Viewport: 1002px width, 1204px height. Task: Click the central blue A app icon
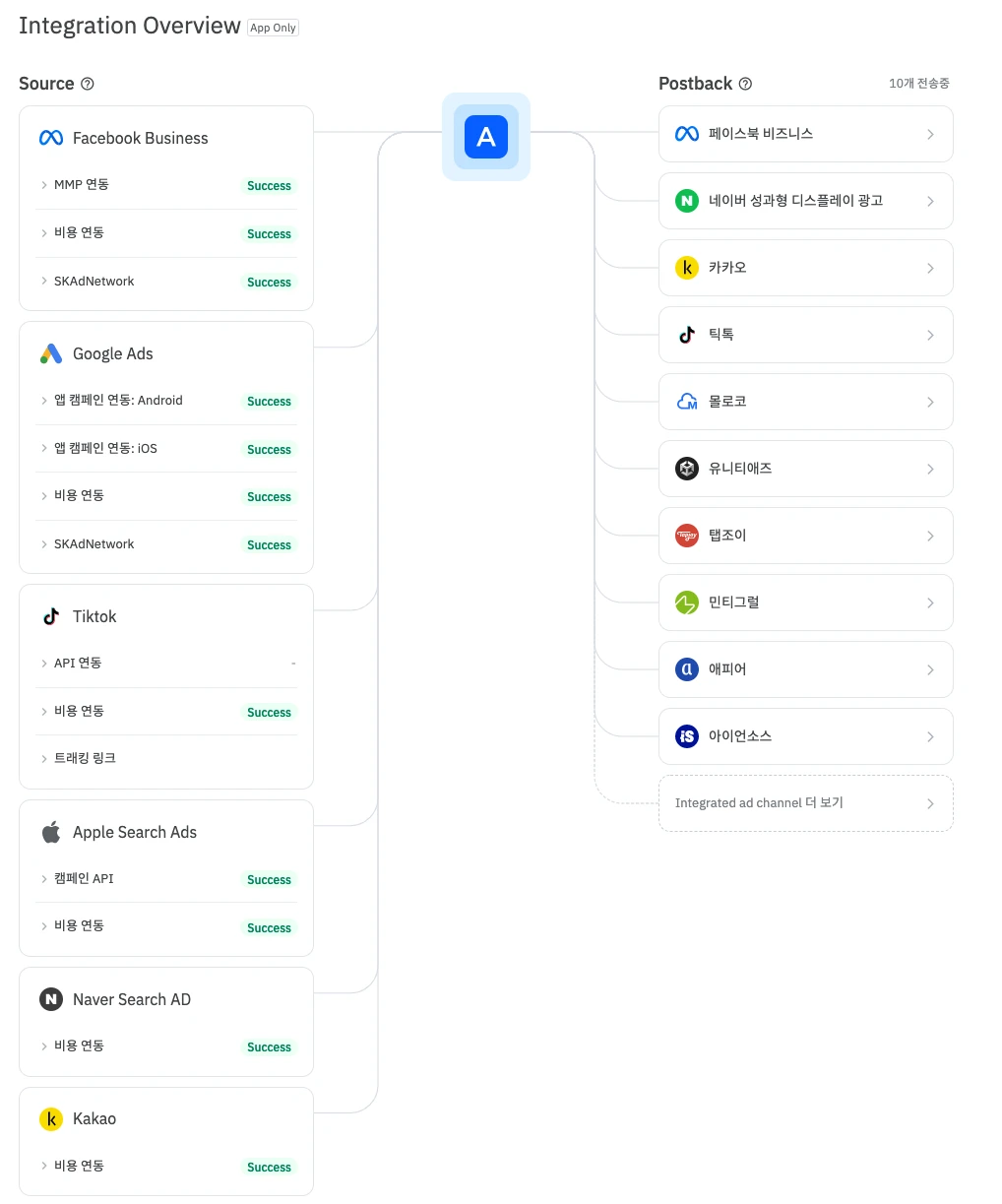point(486,137)
